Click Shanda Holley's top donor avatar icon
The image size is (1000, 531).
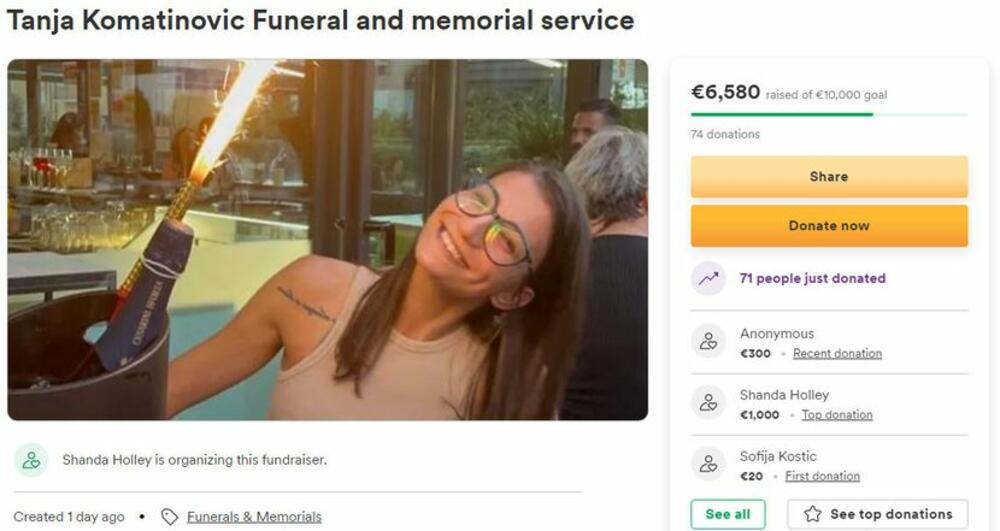tap(708, 403)
